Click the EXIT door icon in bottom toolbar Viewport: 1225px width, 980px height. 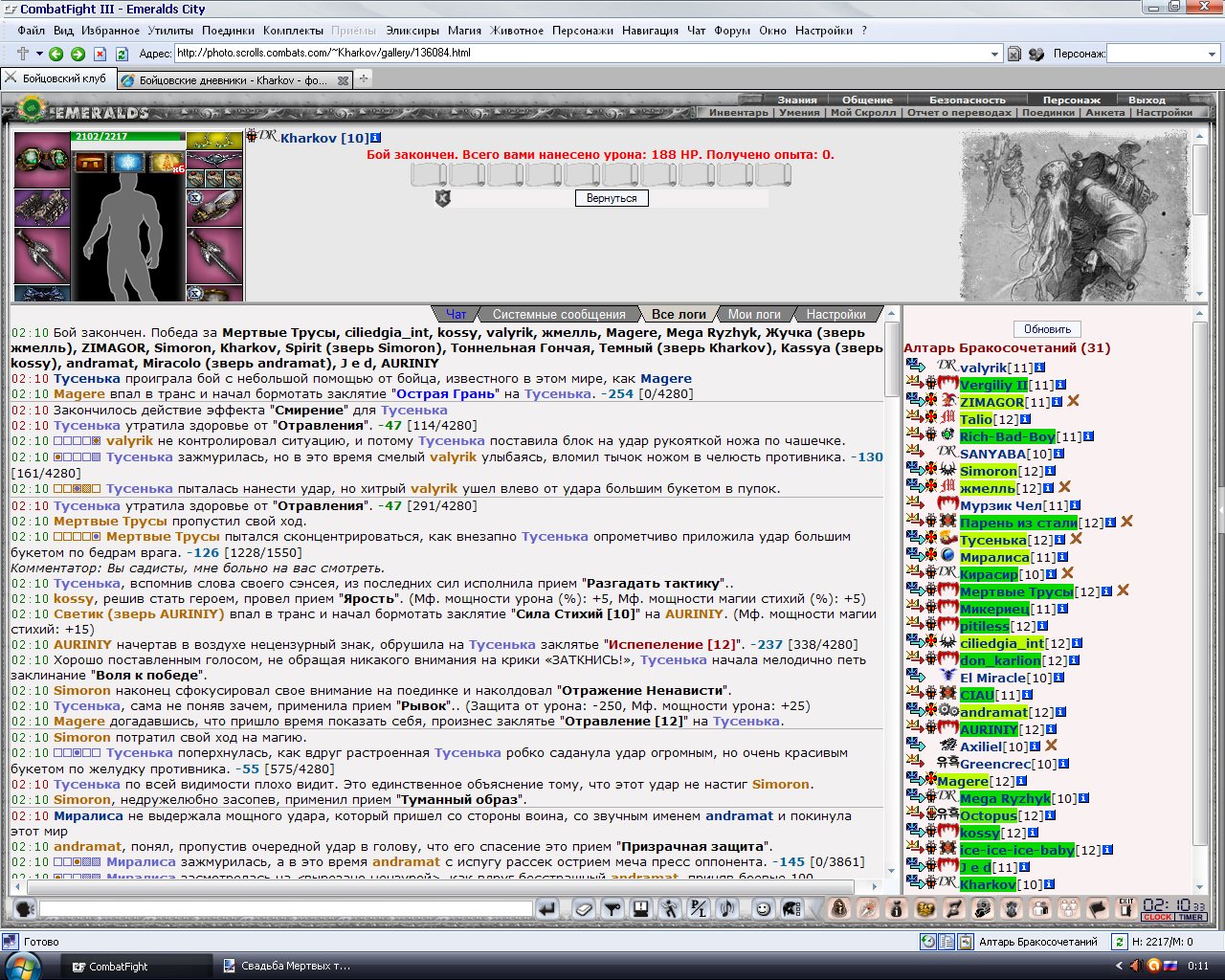pos(1126,908)
